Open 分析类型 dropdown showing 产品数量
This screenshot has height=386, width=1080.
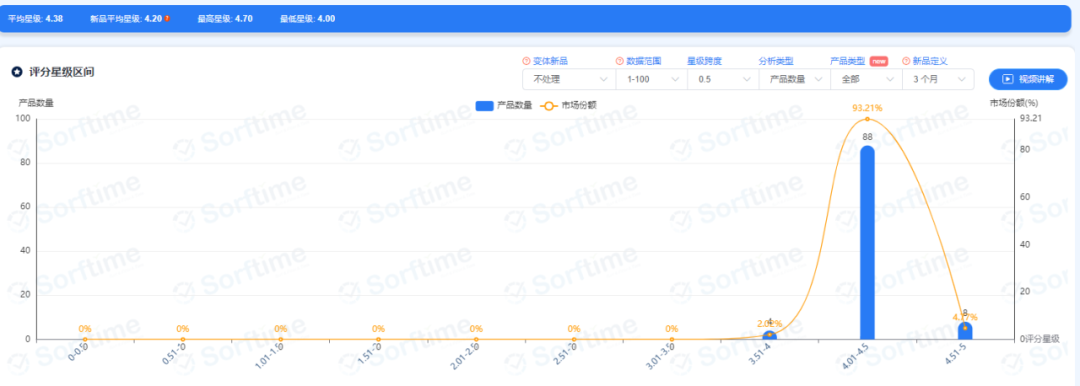click(793, 79)
